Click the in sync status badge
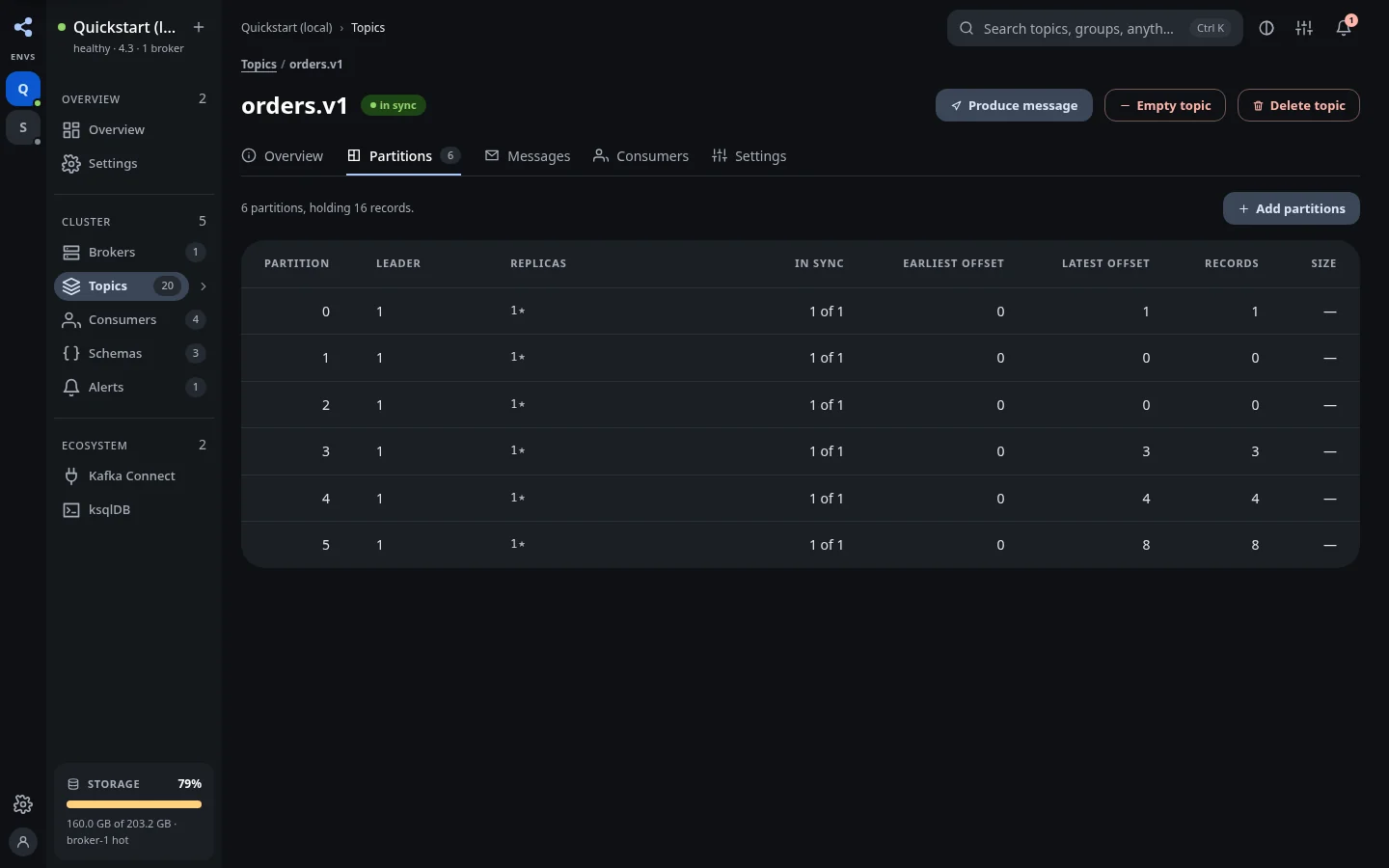Viewport: 1389px width, 868px height. tap(394, 105)
